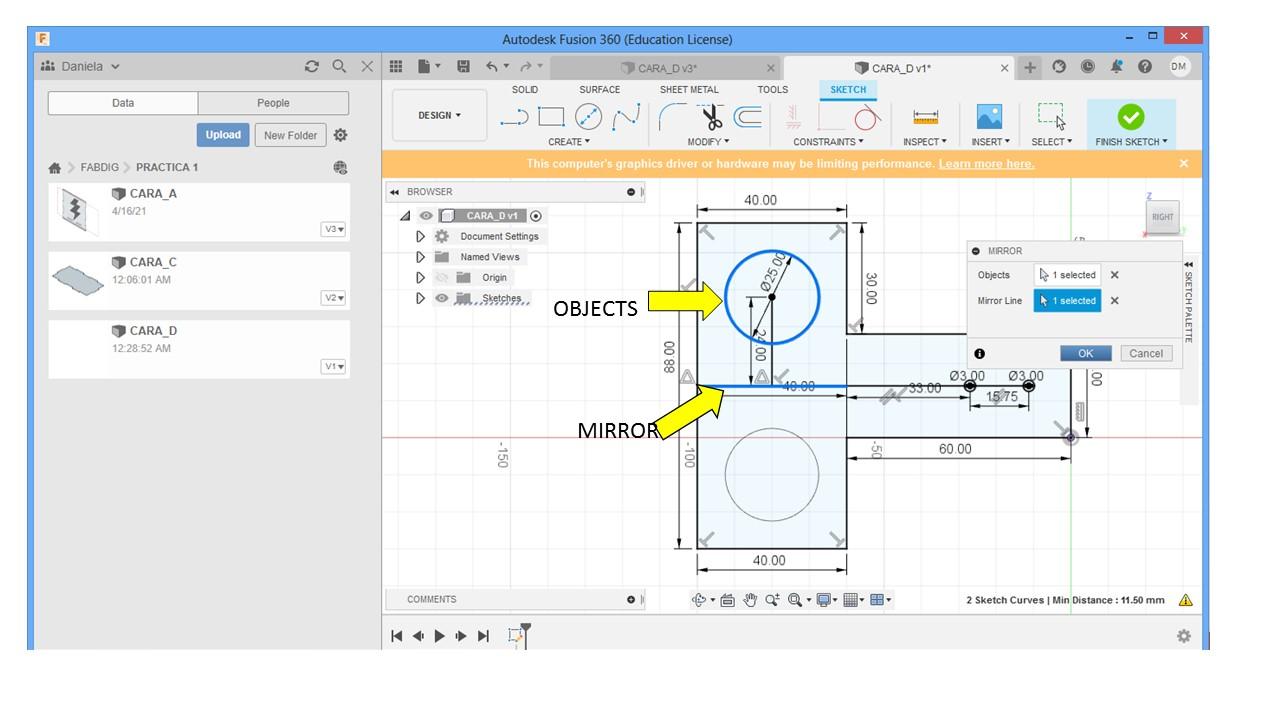Open the sketch warning triangle in status bar
The image size is (1280, 720).
coord(1186,600)
